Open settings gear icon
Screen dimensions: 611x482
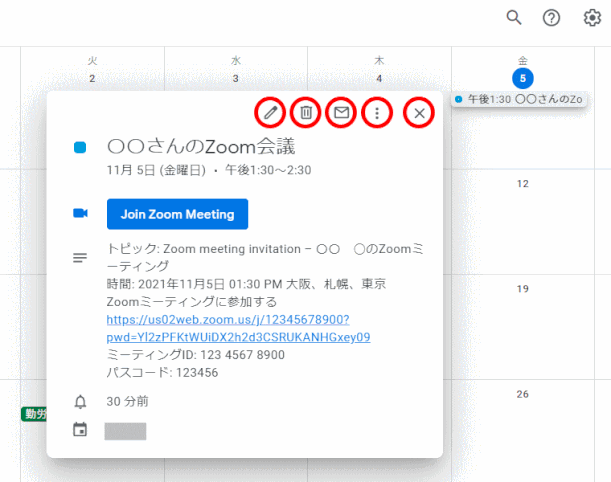[x=592, y=18]
